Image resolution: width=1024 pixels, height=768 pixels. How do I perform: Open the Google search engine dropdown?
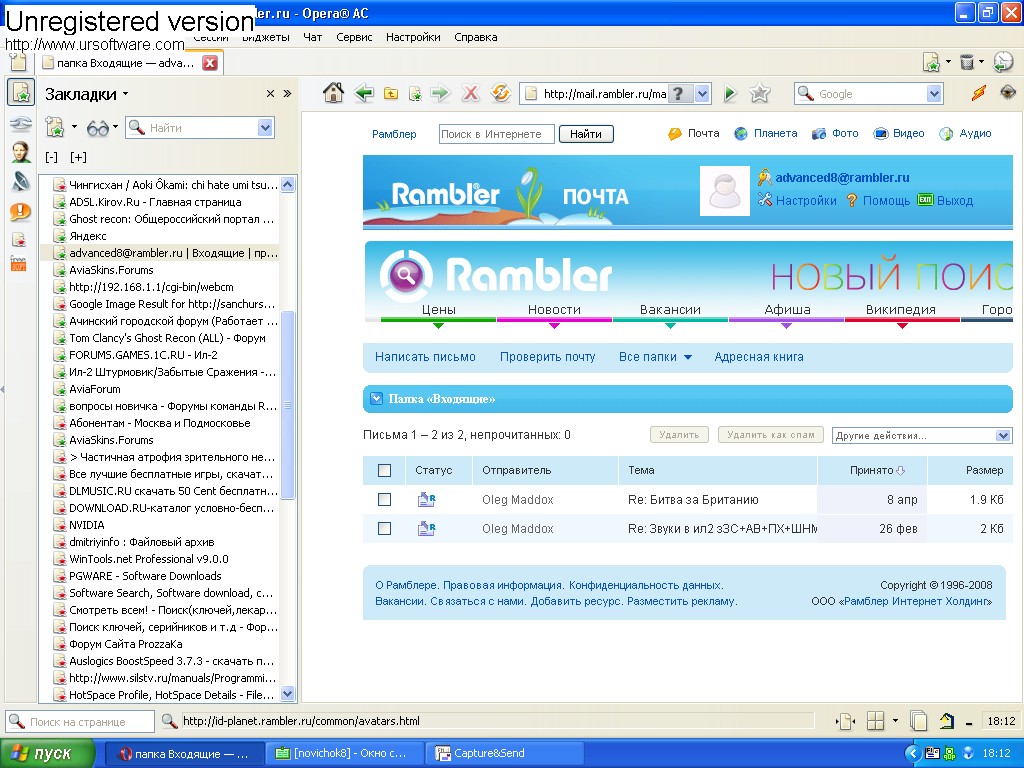coord(935,94)
